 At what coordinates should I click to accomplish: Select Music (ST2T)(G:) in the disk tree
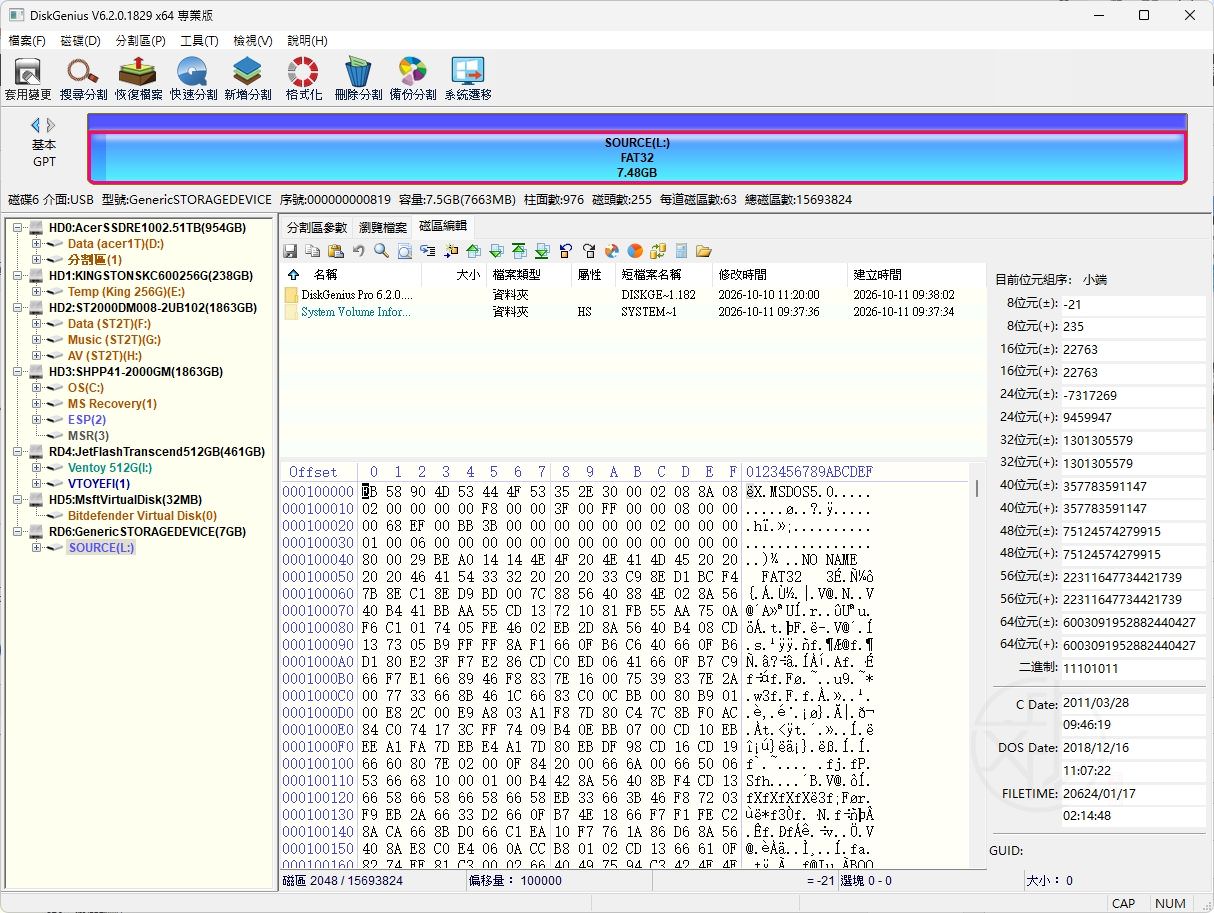tap(114, 340)
